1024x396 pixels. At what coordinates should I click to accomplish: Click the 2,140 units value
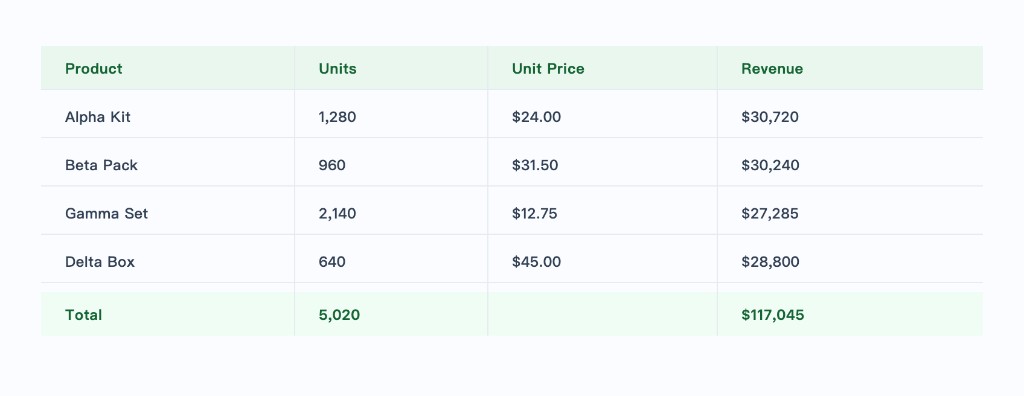(337, 214)
